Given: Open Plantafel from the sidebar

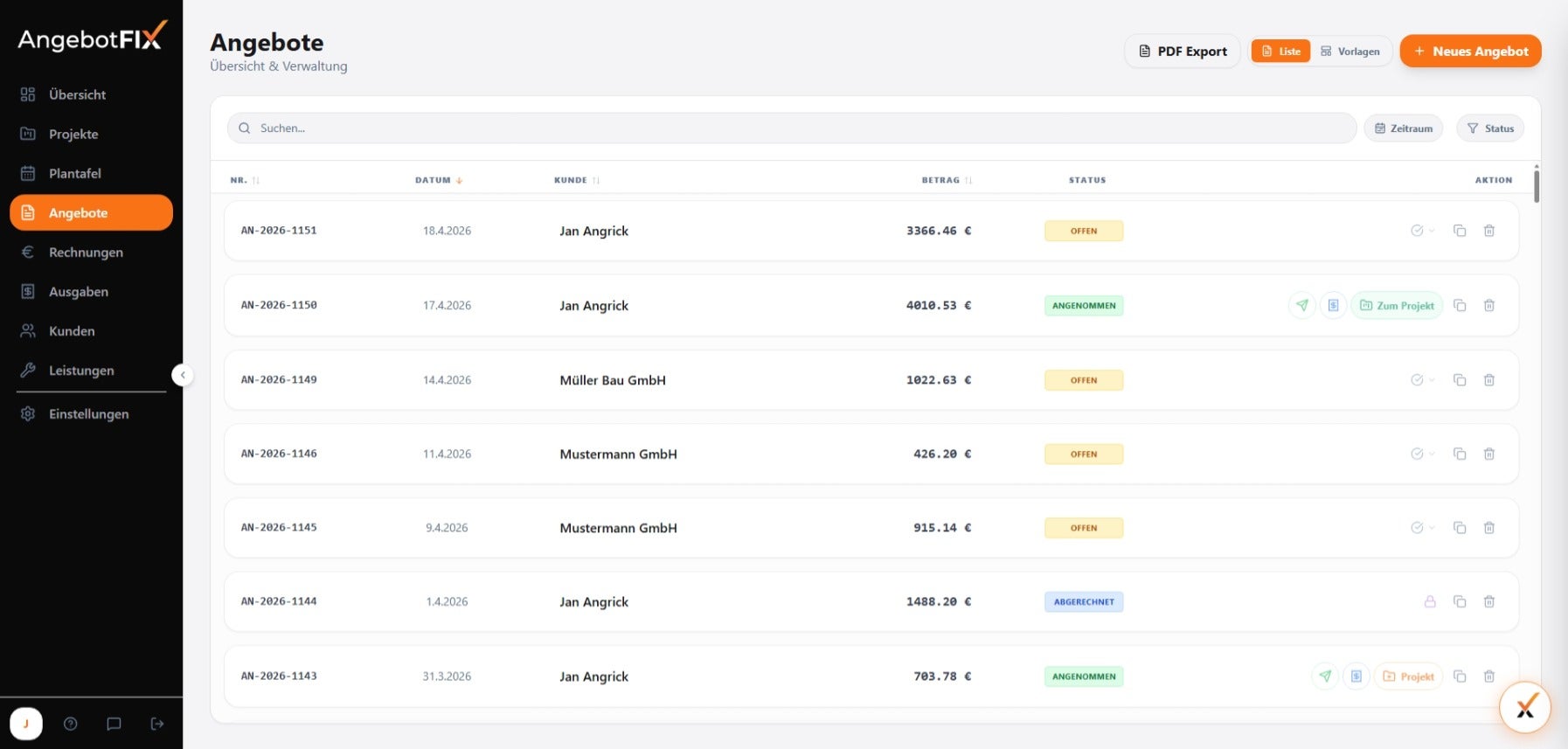Looking at the screenshot, I should tap(91, 173).
